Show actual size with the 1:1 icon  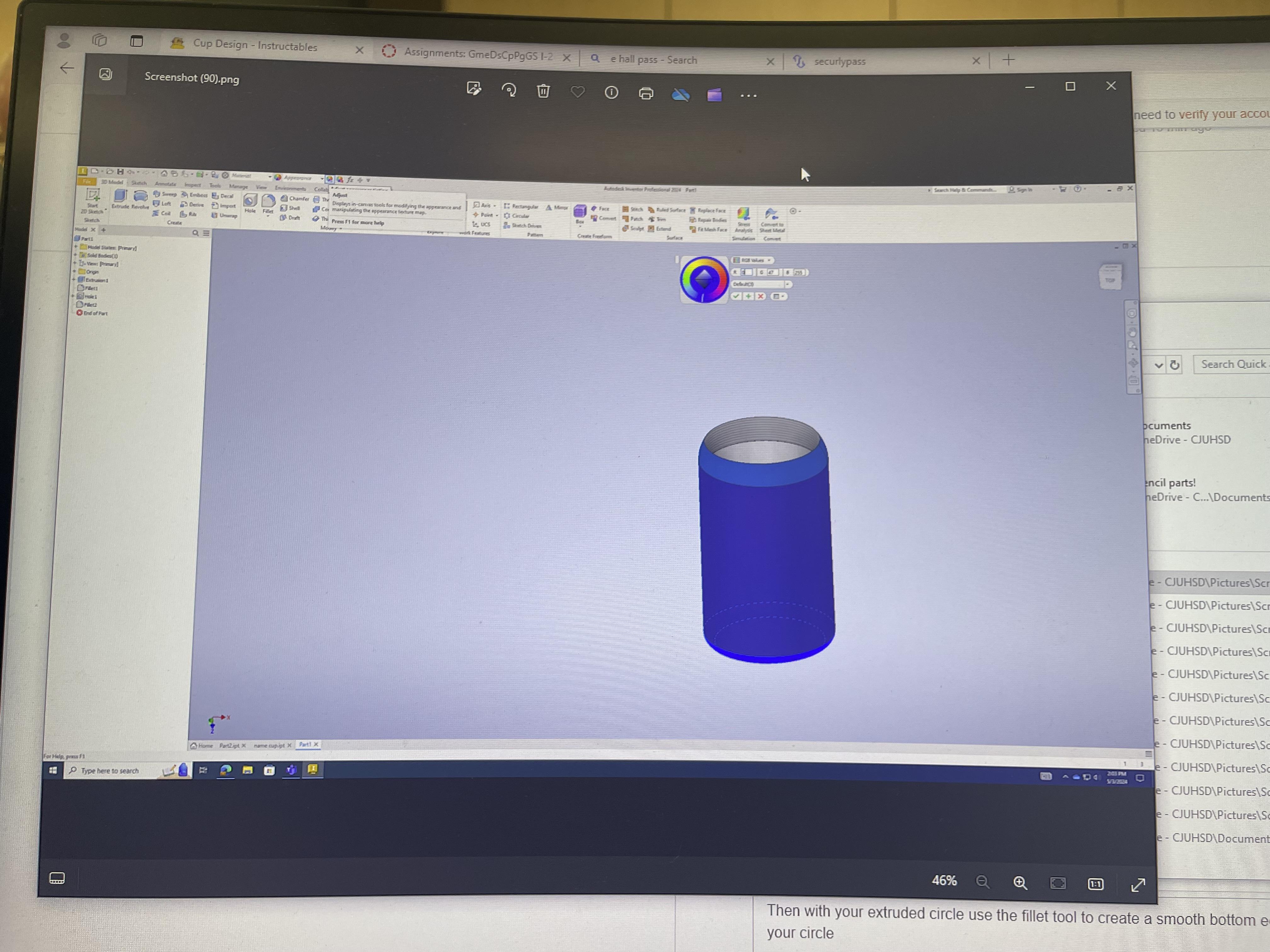point(1096,884)
